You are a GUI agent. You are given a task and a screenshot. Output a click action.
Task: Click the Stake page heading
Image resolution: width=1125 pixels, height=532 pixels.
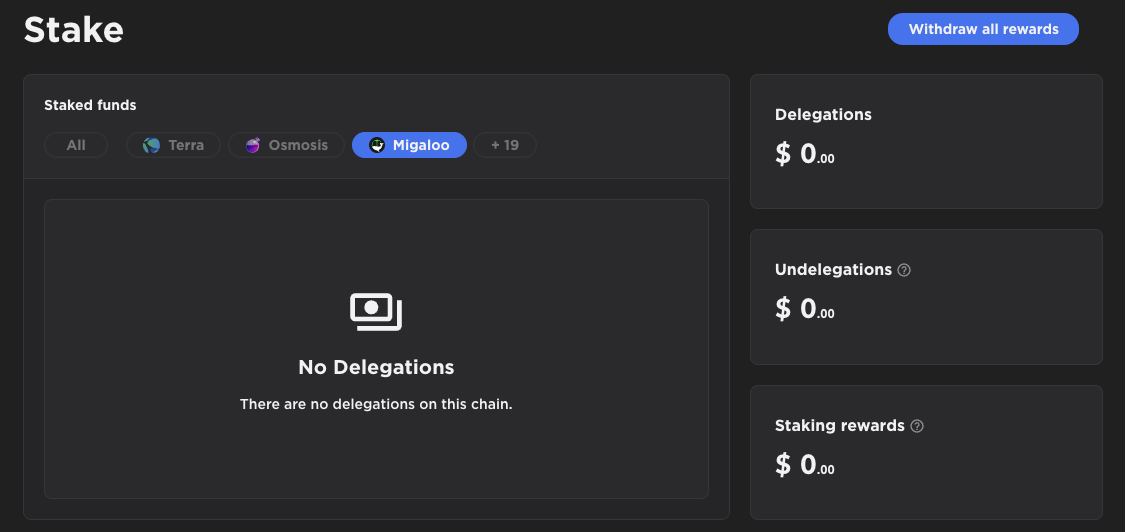[74, 30]
